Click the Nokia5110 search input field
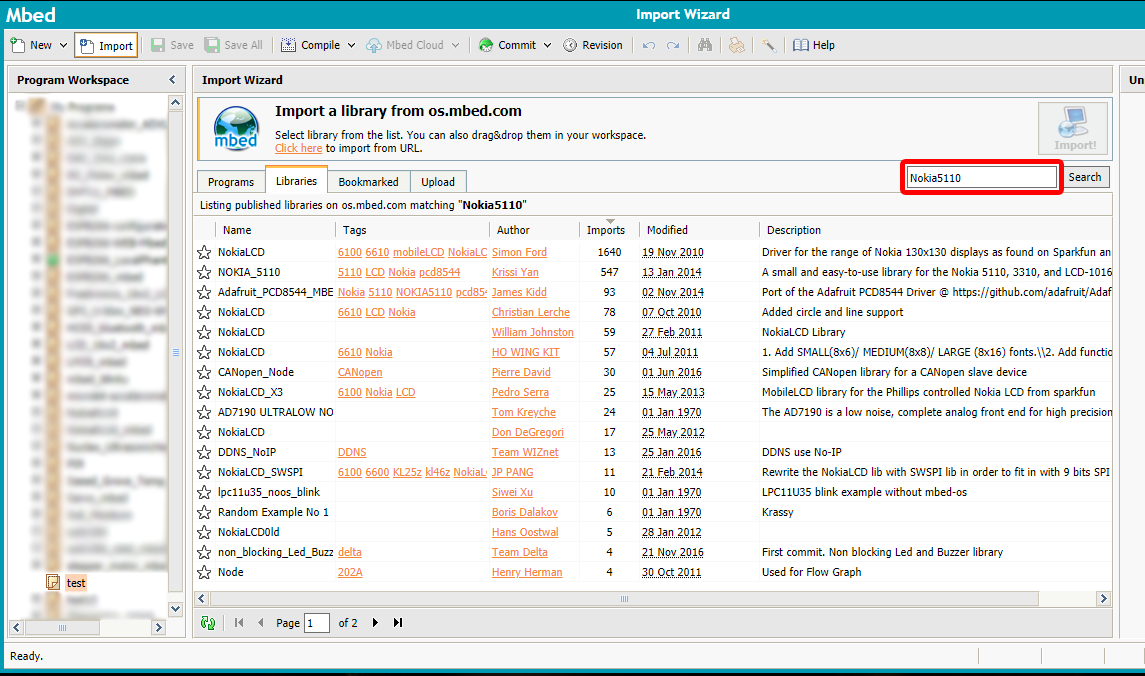Image resolution: width=1145 pixels, height=676 pixels. [980, 177]
